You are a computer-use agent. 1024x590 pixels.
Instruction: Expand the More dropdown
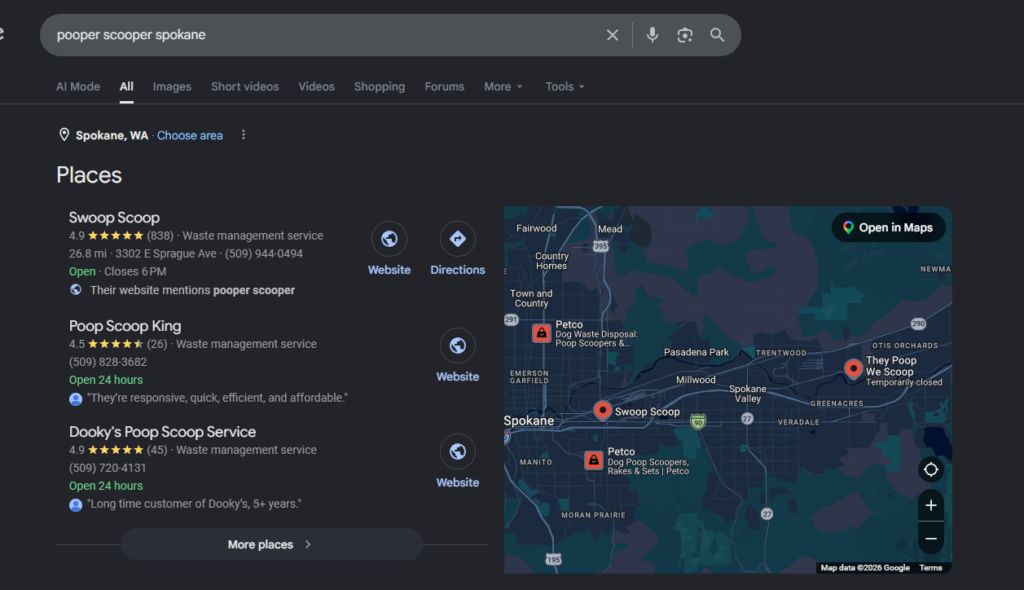pos(503,86)
